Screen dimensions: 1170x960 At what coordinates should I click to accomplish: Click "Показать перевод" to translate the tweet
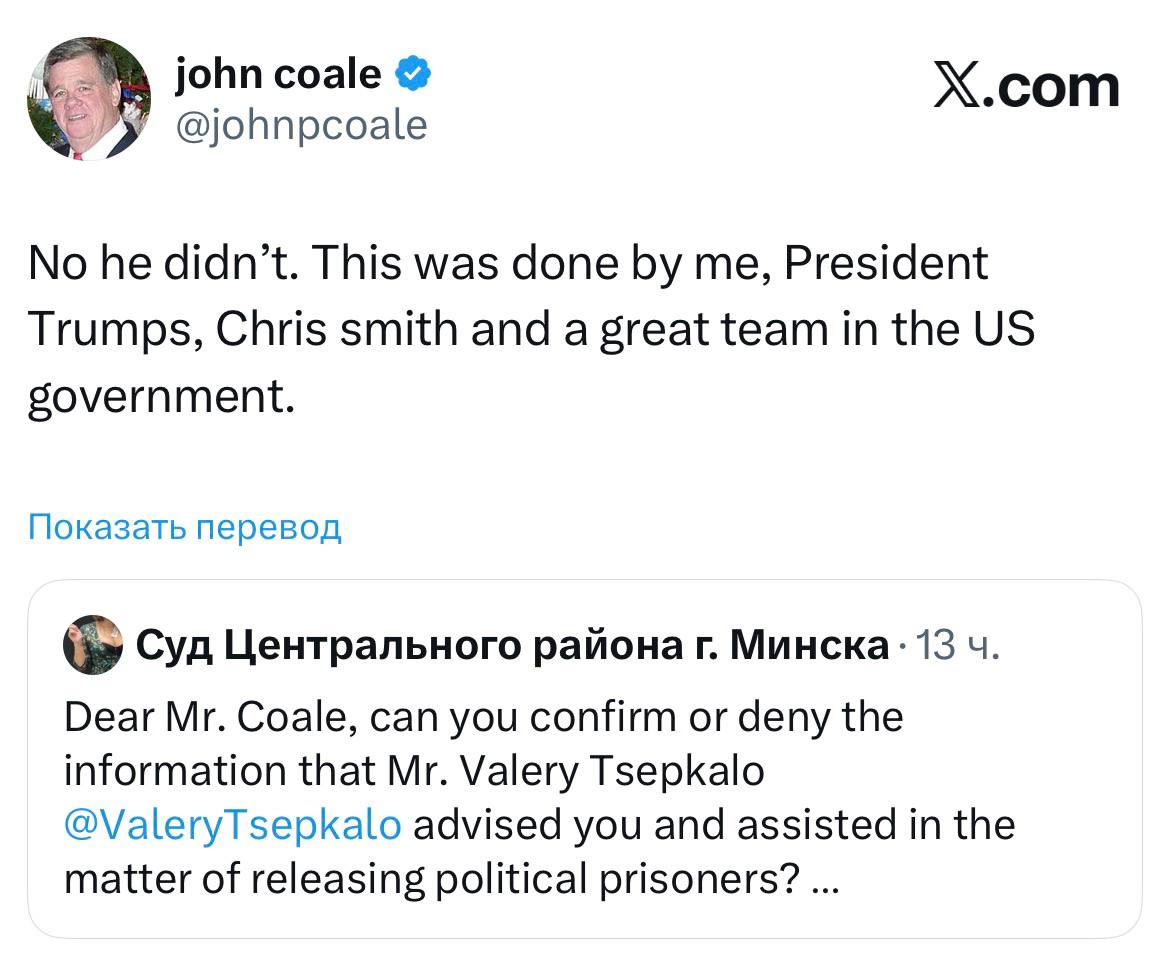185,526
